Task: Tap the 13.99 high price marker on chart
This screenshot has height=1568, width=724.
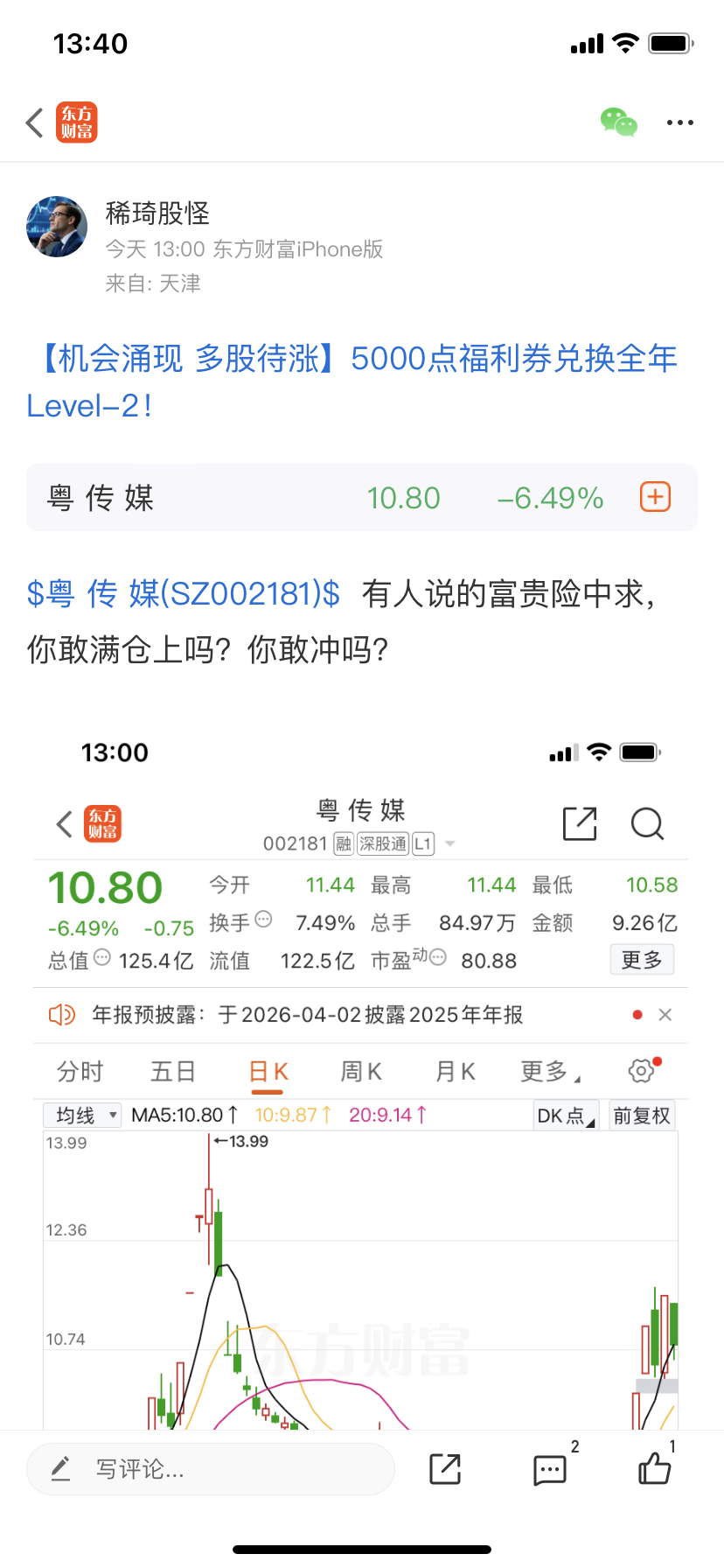Action: click(x=241, y=1141)
